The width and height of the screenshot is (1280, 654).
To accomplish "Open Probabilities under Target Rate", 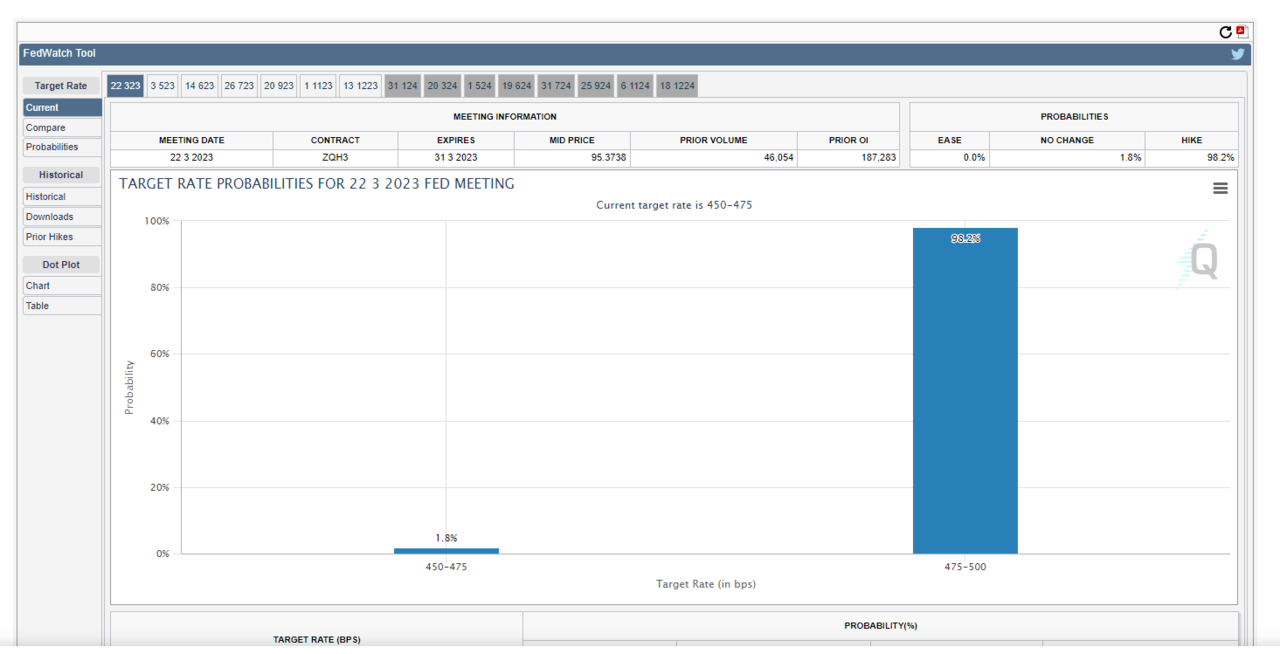I will 62,147.
